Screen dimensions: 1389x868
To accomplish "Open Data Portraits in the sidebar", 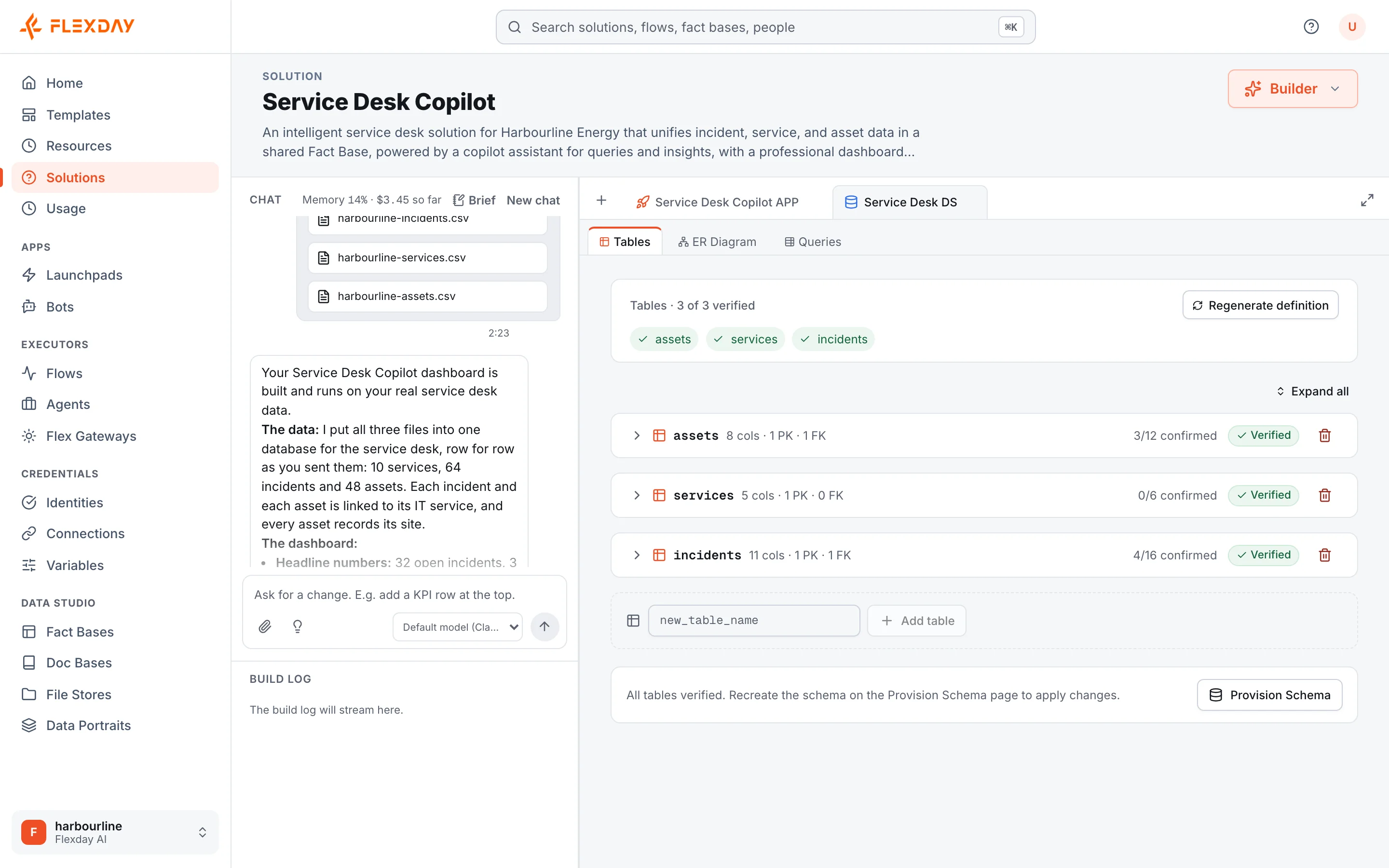I will coord(115,725).
